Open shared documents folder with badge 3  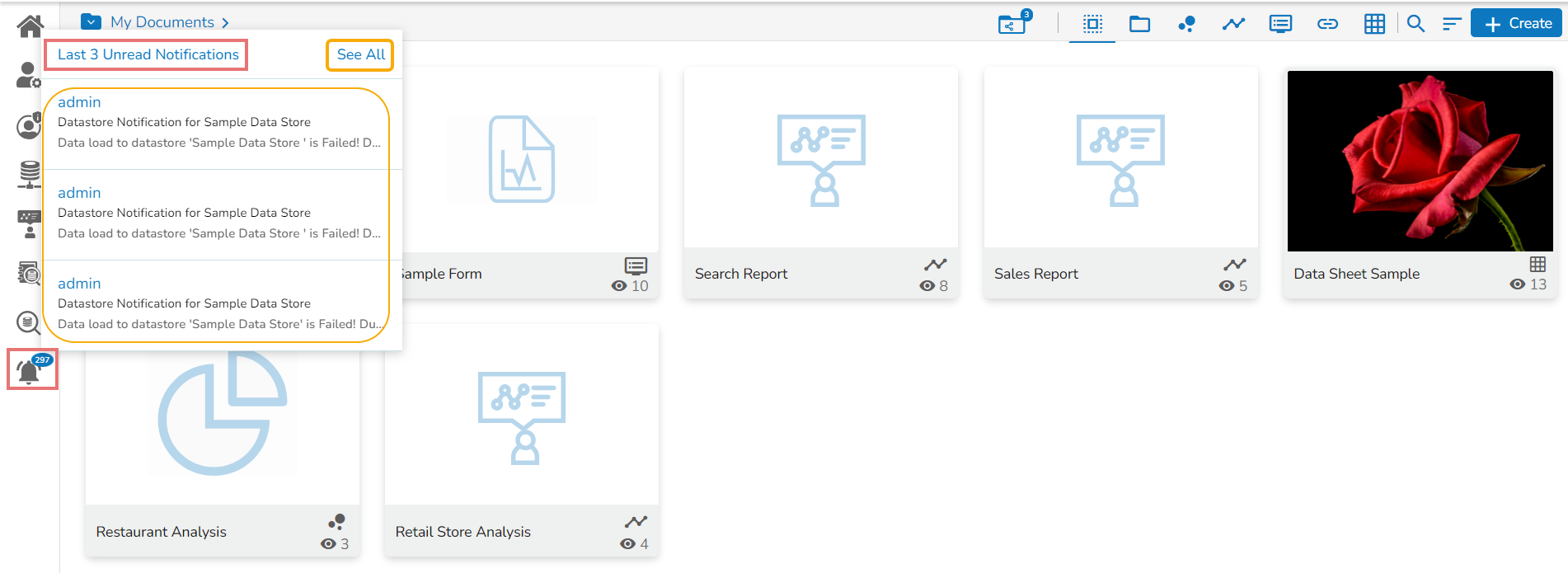1012,24
